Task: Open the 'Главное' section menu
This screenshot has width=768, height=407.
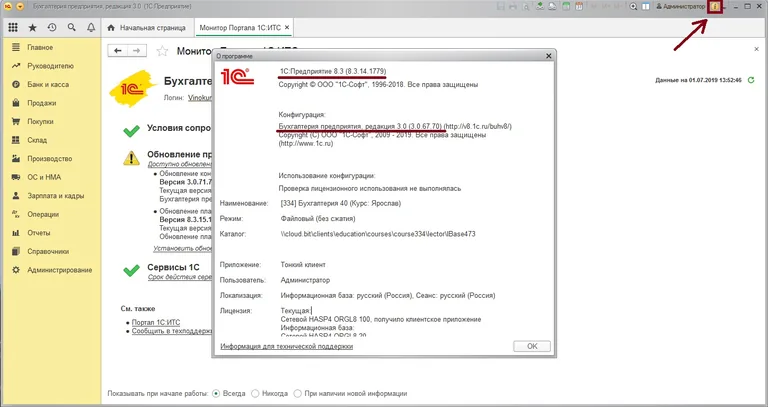Action: click(40, 47)
